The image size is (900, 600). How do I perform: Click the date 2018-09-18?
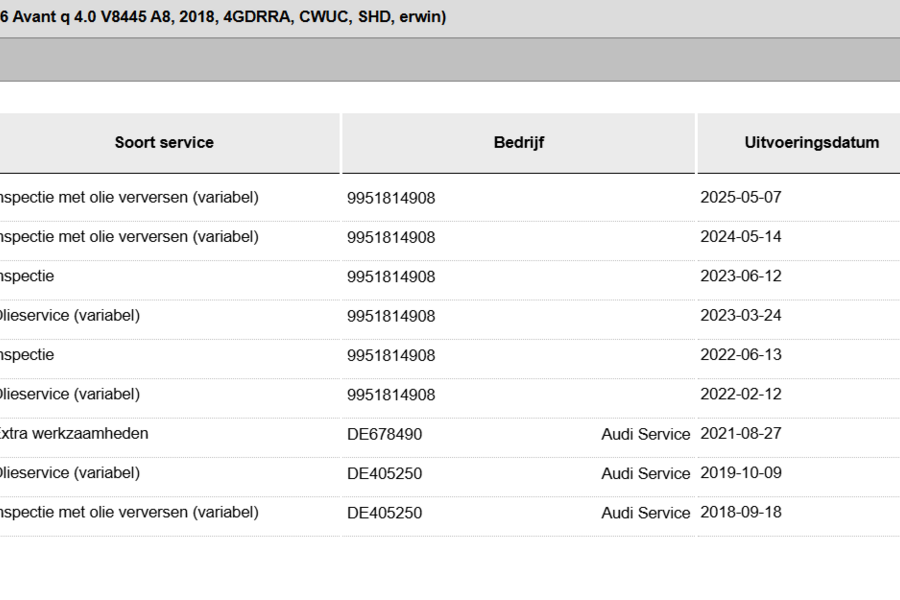point(740,512)
